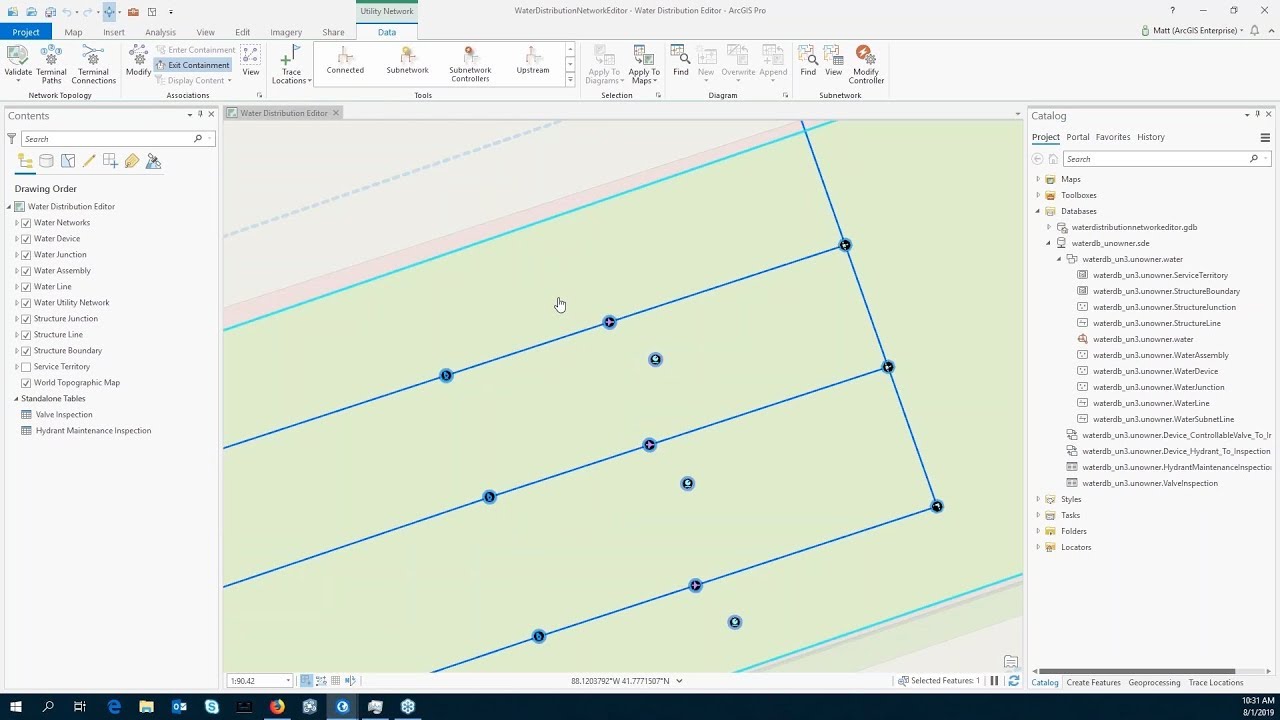1280x720 pixels.
Task: Expand the Styles node in Catalog
Action: tap(1038, 499)
